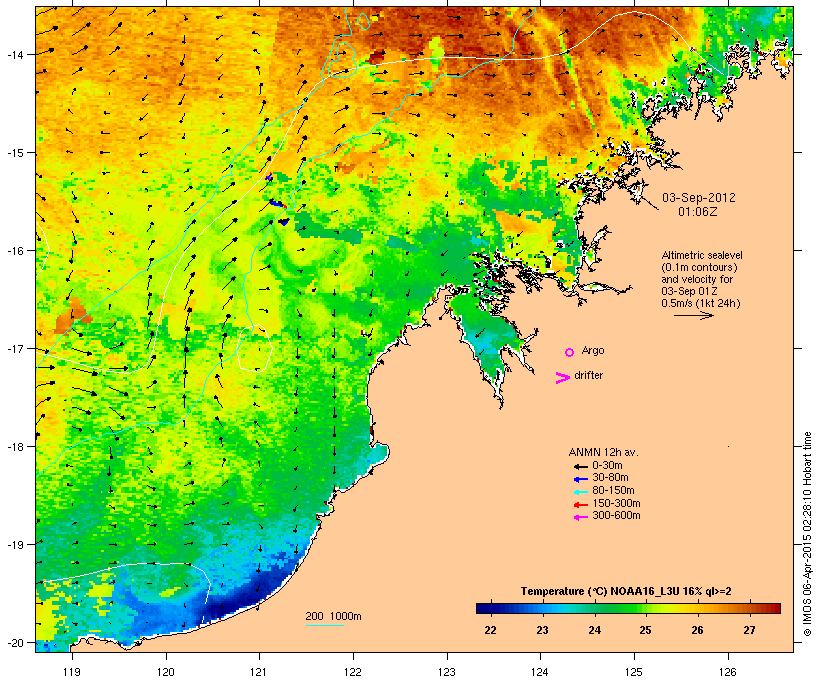This screenshot has height=680, width=820.
Task: Click the 30-80m depth label
Action: coord(610,478)
